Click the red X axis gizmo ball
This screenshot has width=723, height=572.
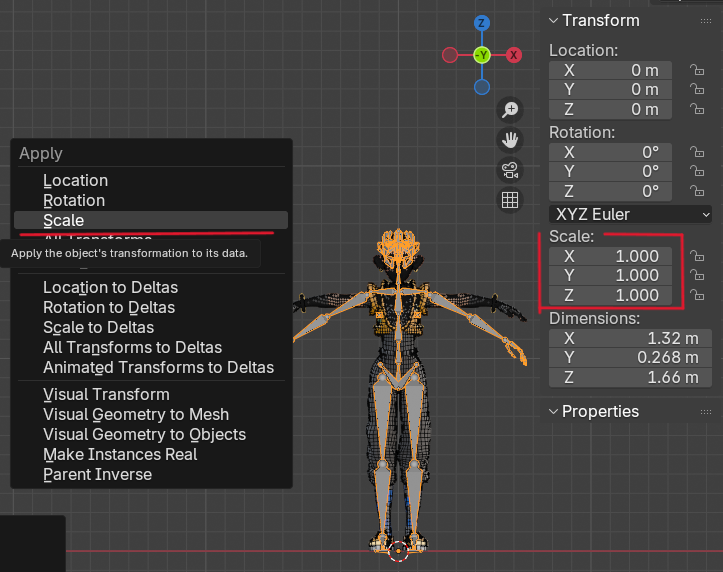point(513,55)
